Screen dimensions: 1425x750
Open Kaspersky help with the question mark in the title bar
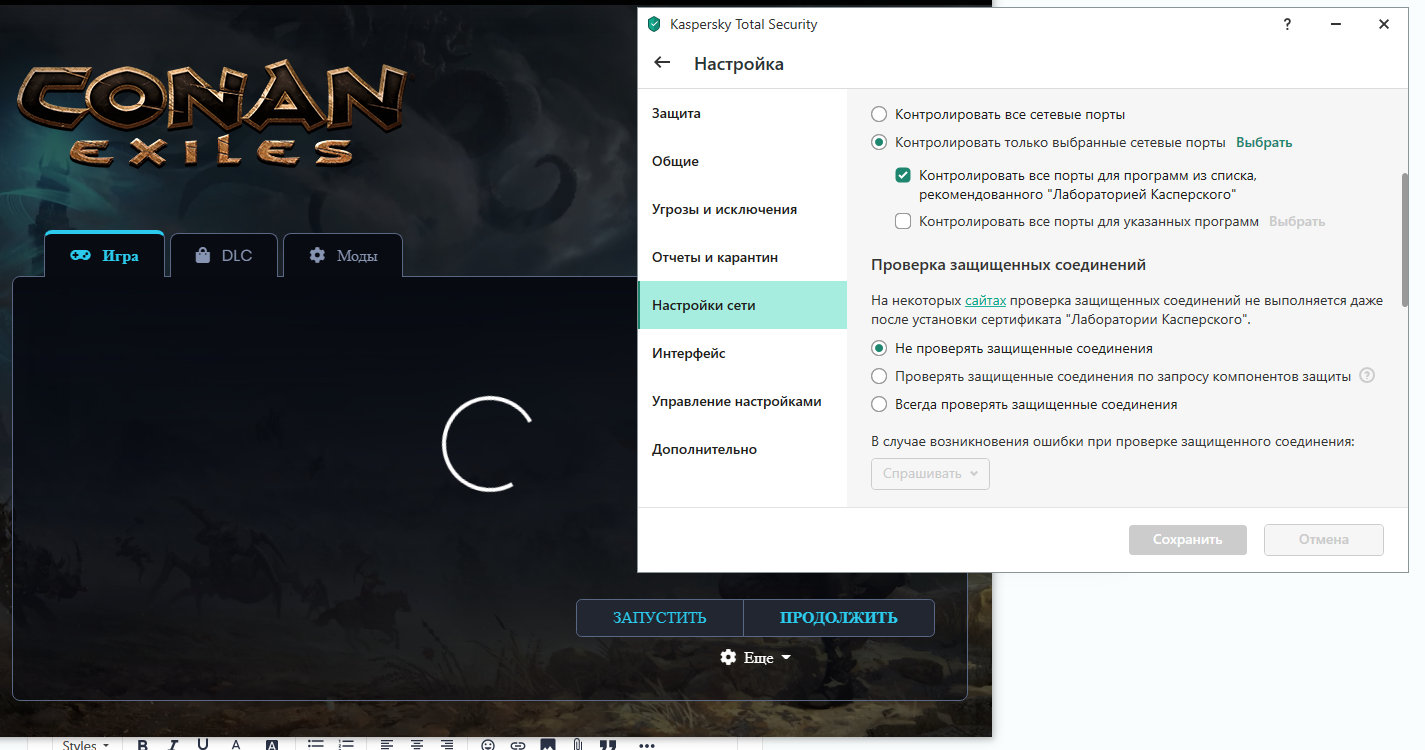[x=1288, y=24]
